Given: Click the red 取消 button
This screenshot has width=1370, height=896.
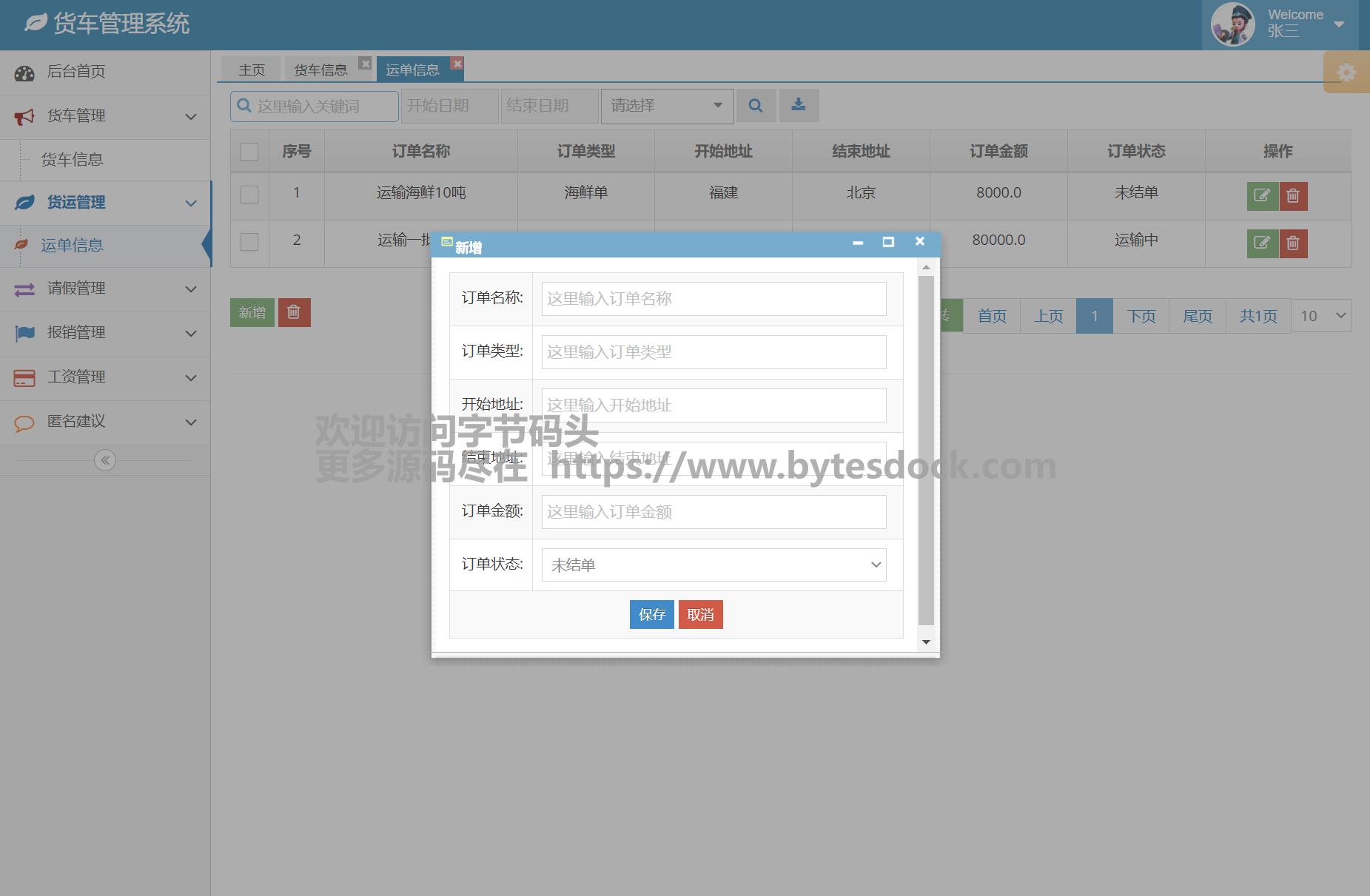Looking at the screenshot, I should [x=700, y=614].
